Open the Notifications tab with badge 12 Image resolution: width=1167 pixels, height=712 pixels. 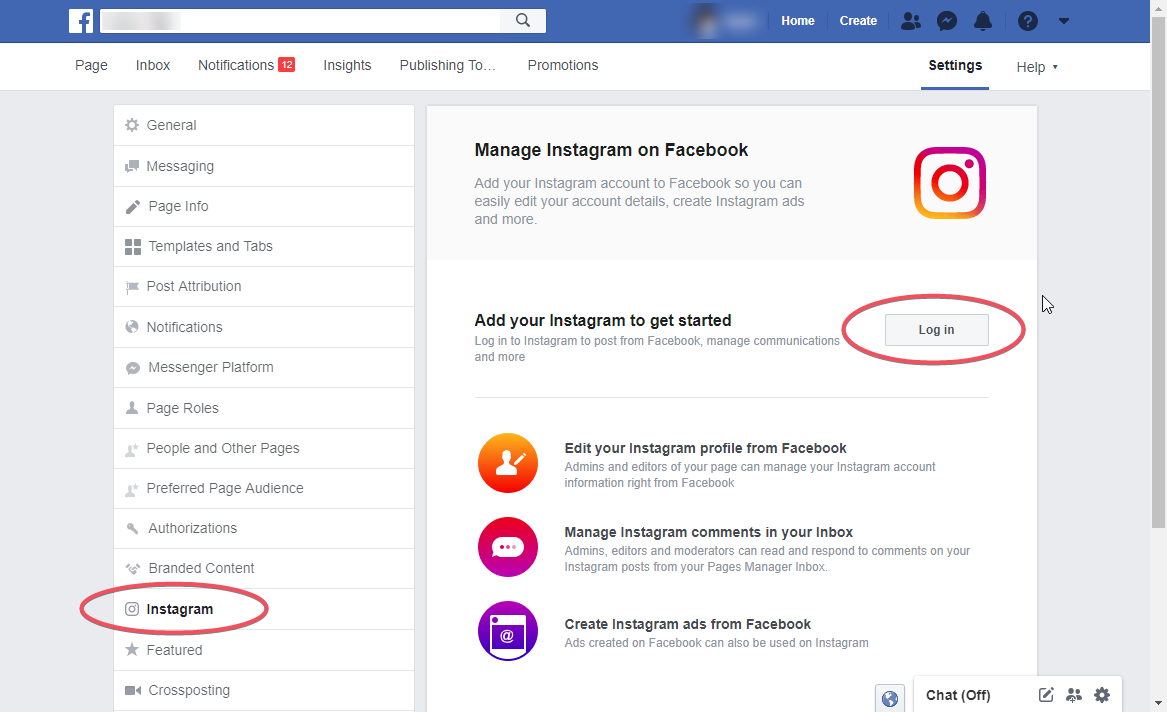(246, 65)
